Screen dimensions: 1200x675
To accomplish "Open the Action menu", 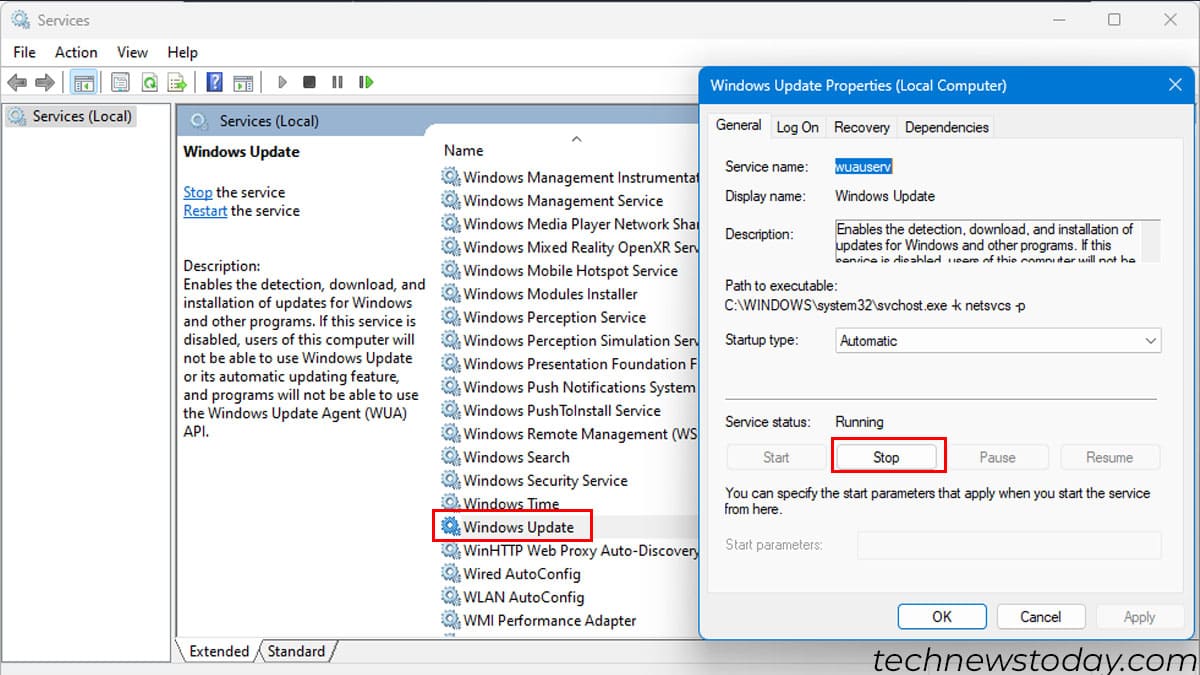I will [75, 52].
